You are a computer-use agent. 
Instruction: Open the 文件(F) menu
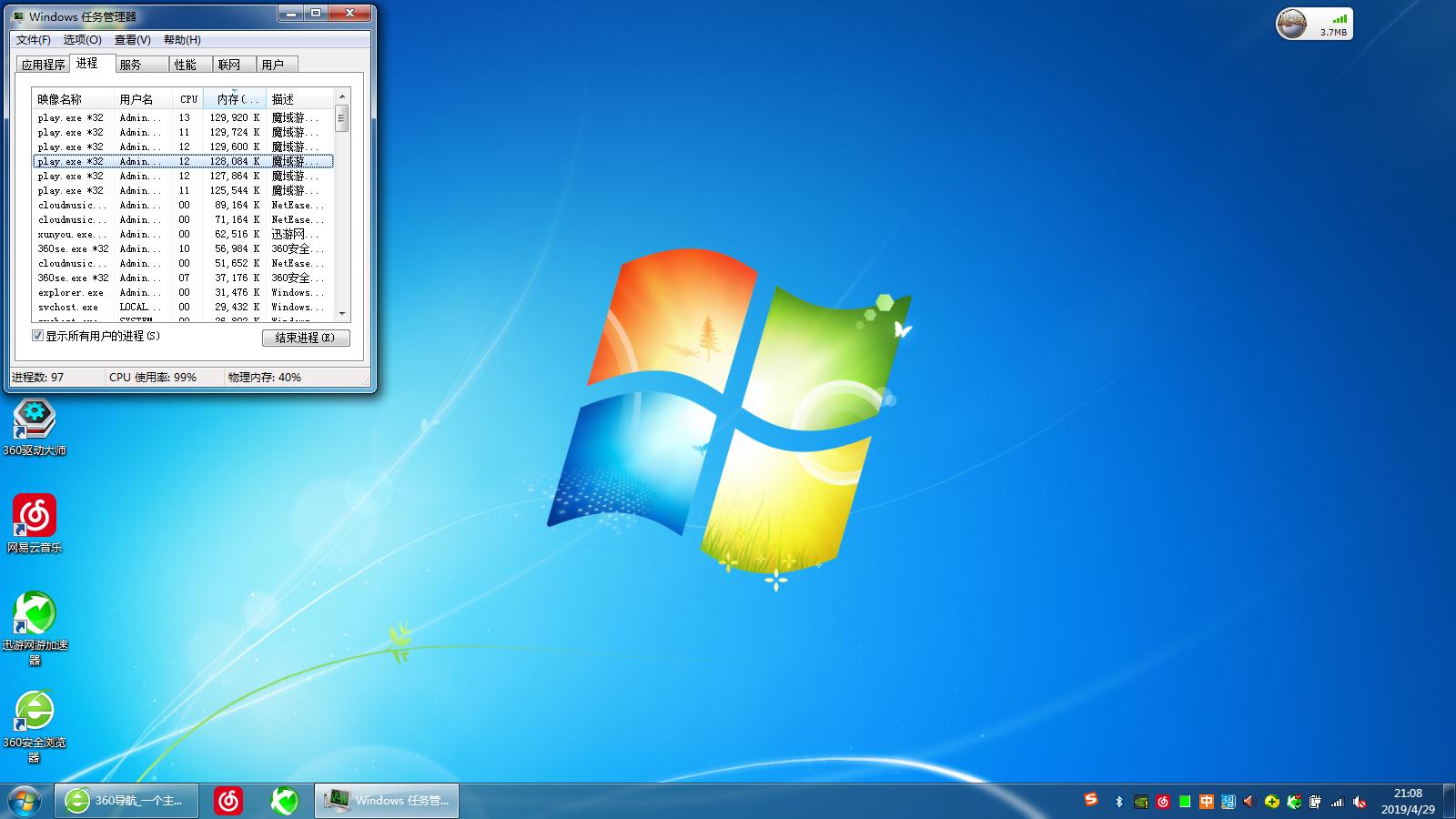34,40
